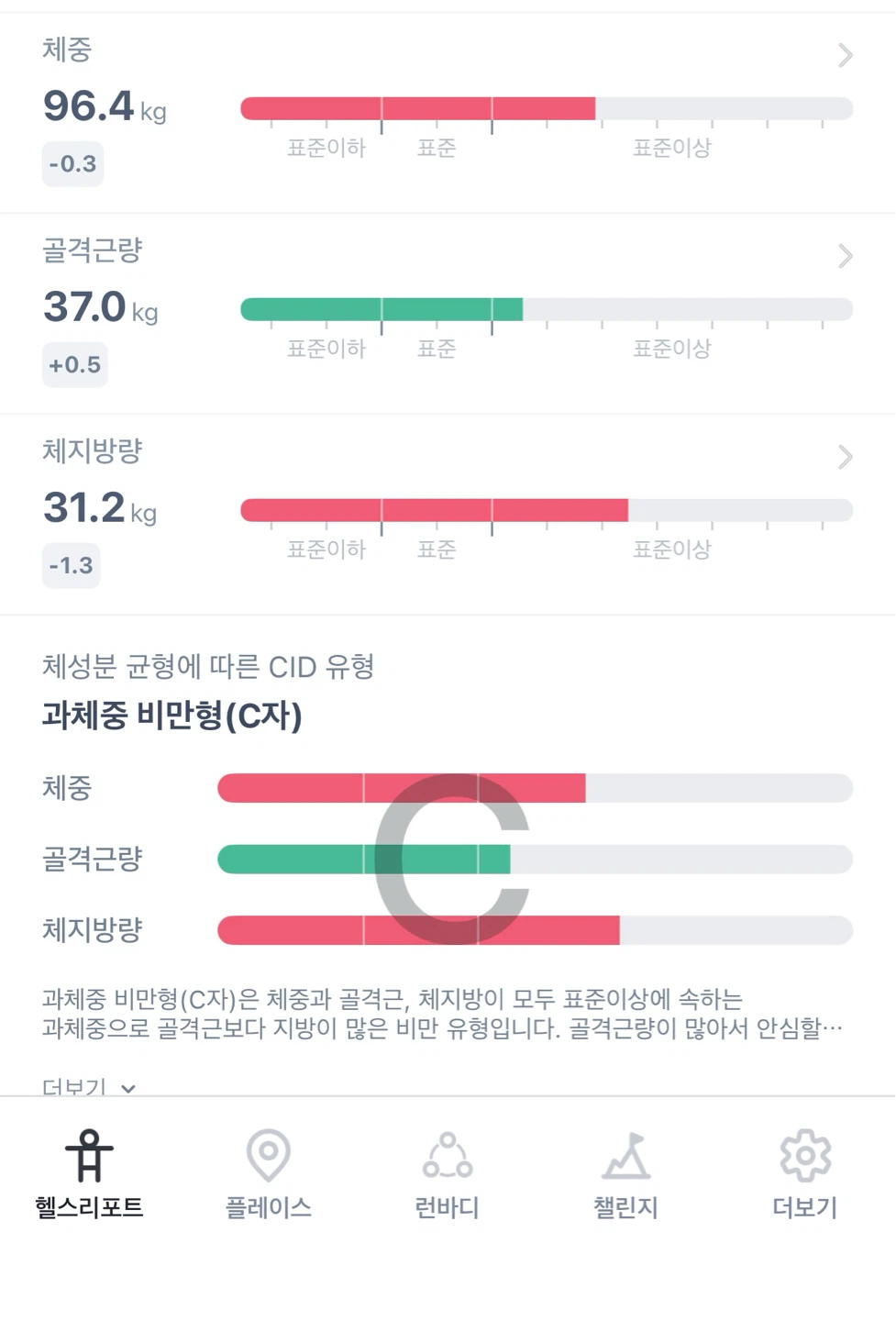Open the 런바디 icon in bottom bar
This screenshot has width=896, height=1321.
click(x=448, y=1156)
